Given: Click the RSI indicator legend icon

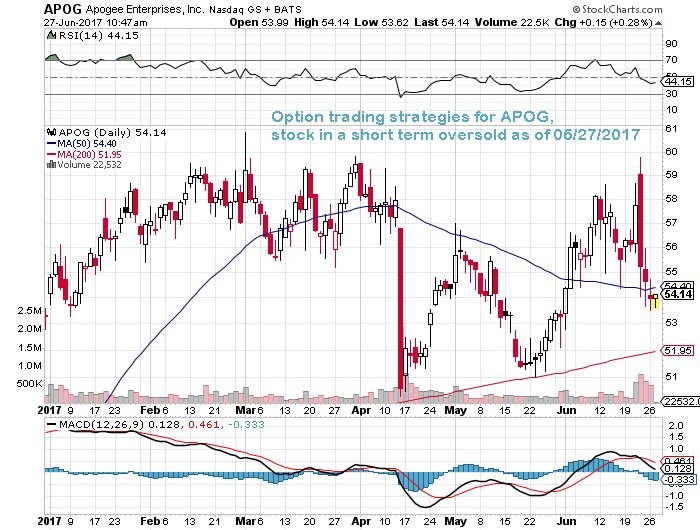Looking at the screenshot, I should (52, 35).
